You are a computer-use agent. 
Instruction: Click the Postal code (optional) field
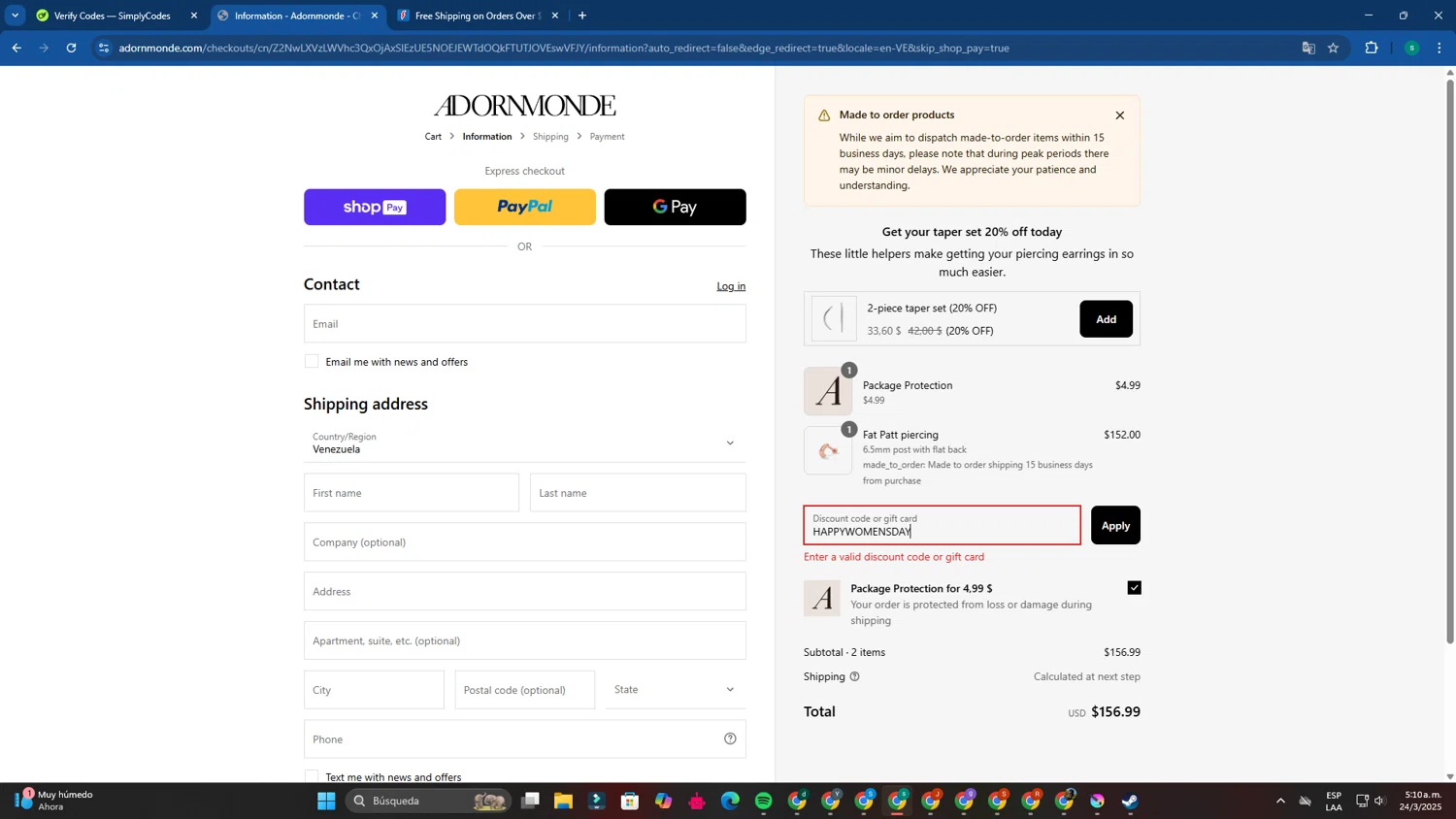click(524, 690)
